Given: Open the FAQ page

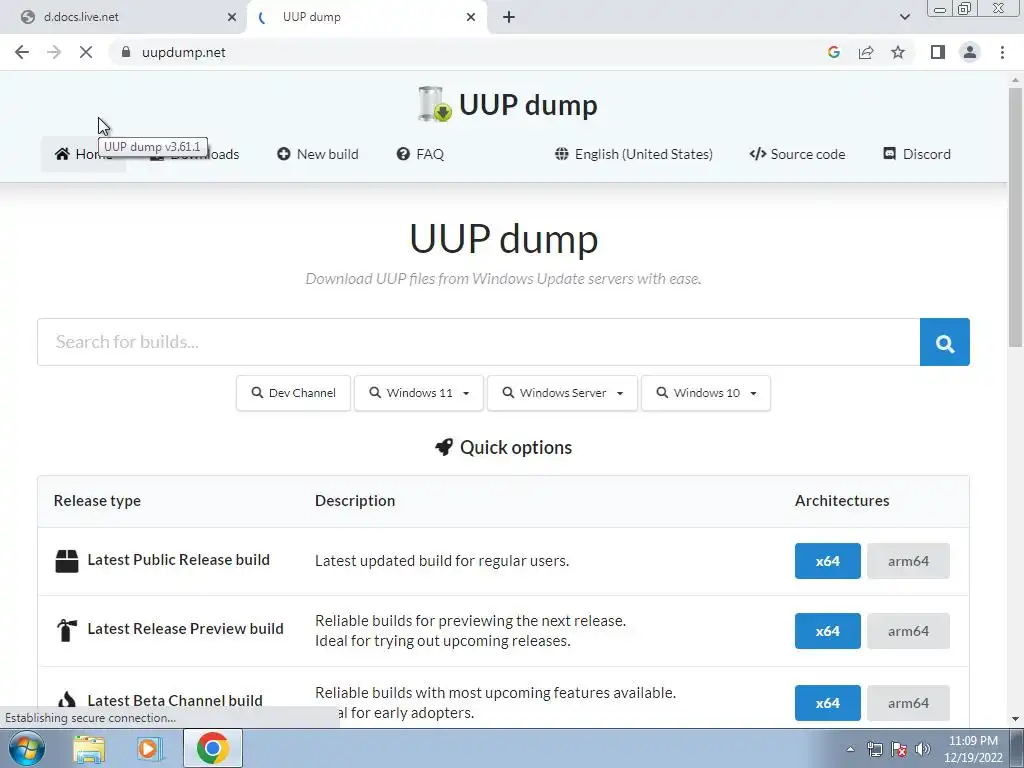Looking at the screenshot, I should 420,154.
